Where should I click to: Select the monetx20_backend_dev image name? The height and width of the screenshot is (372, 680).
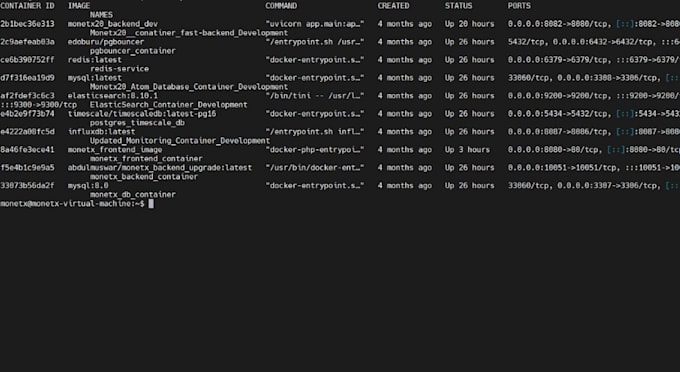click(x=113, y=24)
